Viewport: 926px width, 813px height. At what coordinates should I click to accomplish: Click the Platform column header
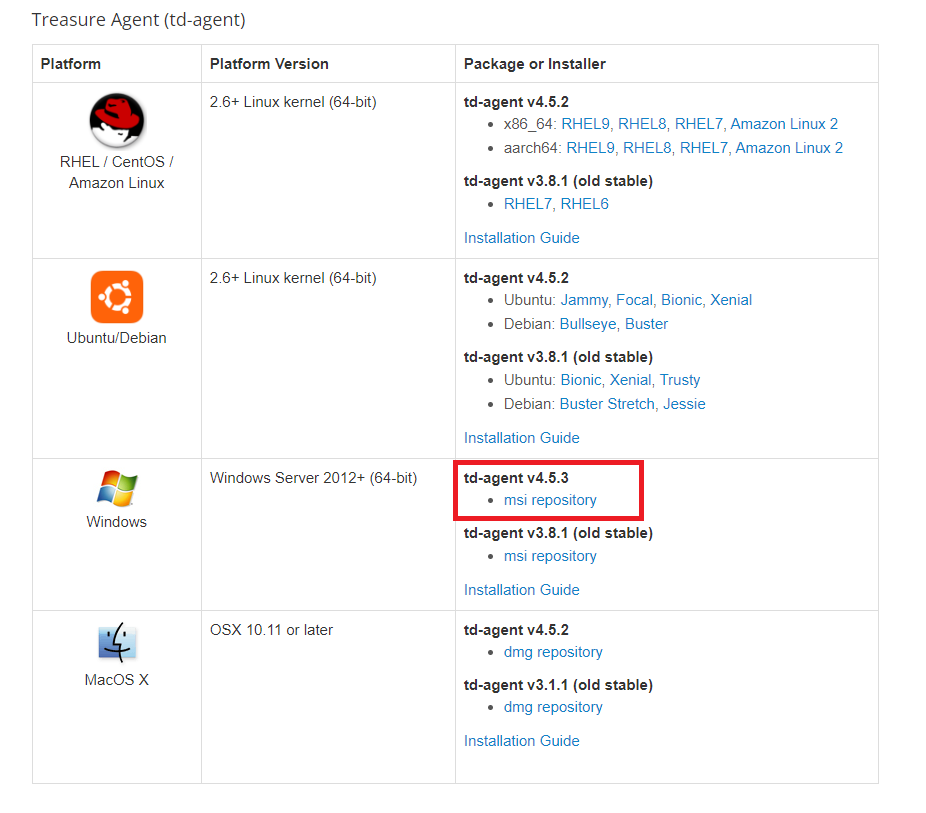tap(70, 64)
